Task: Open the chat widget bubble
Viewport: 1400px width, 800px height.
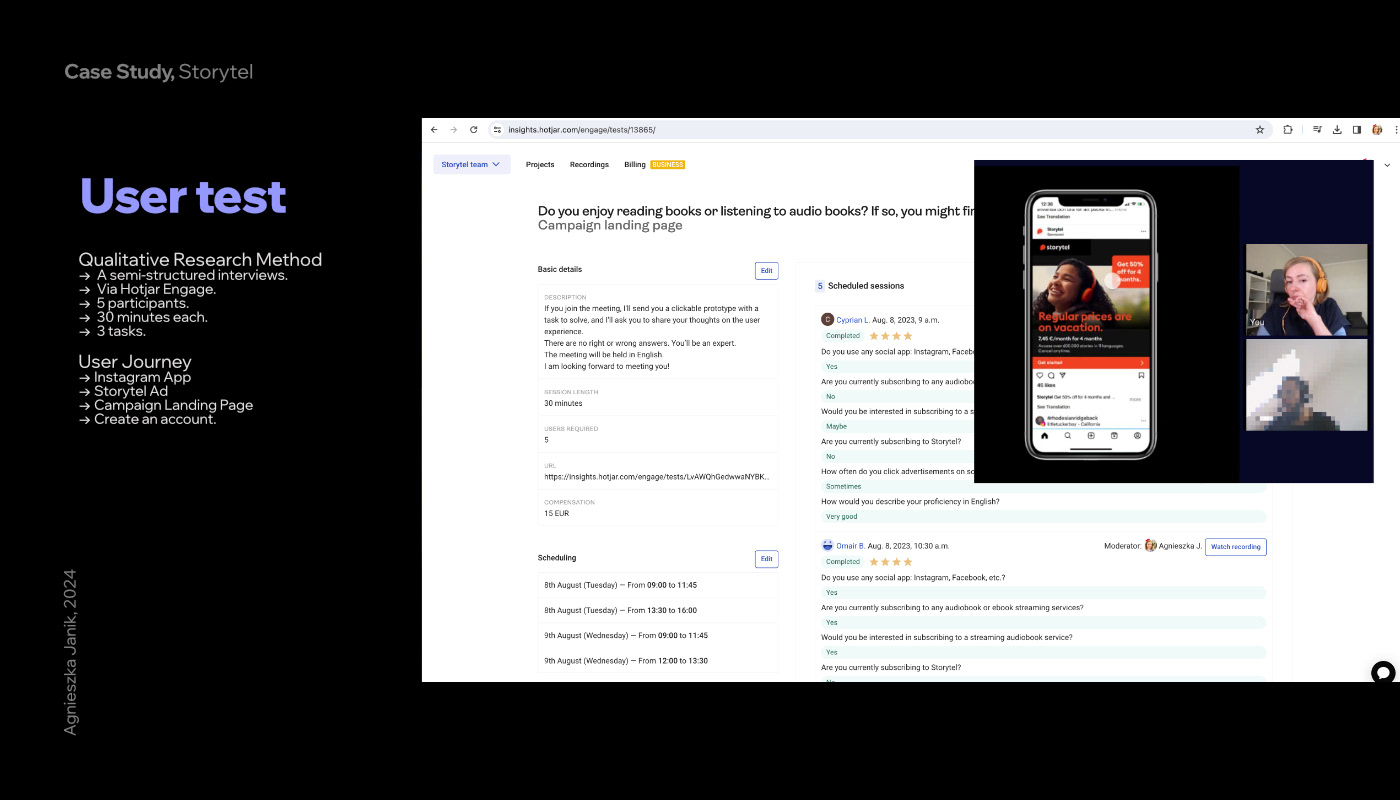Action: pos(1383,673)
